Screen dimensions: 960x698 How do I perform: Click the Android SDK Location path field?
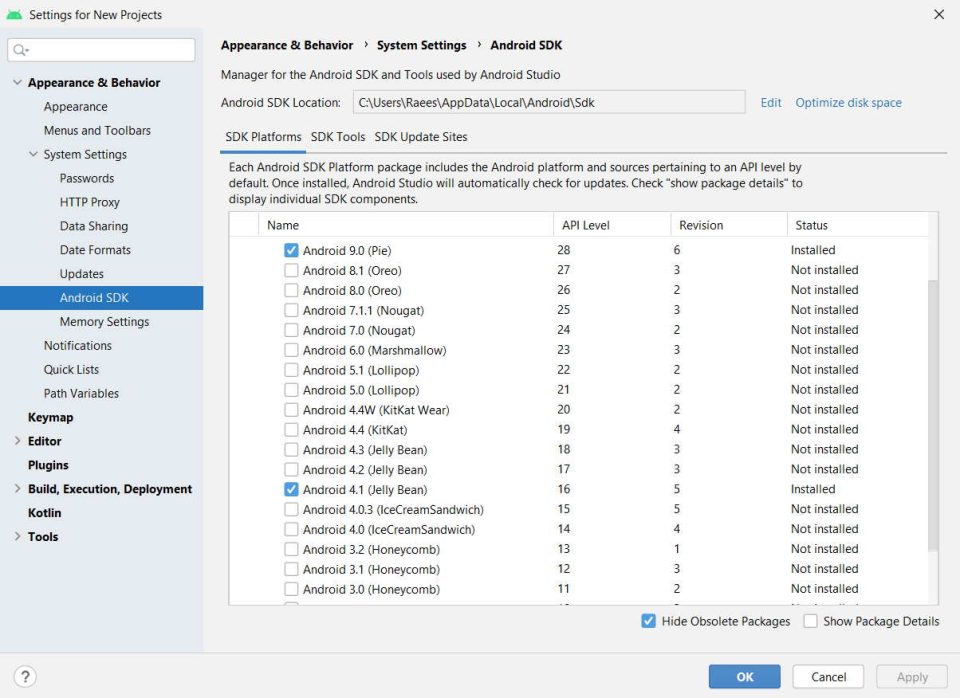click(x=550, y=102)
